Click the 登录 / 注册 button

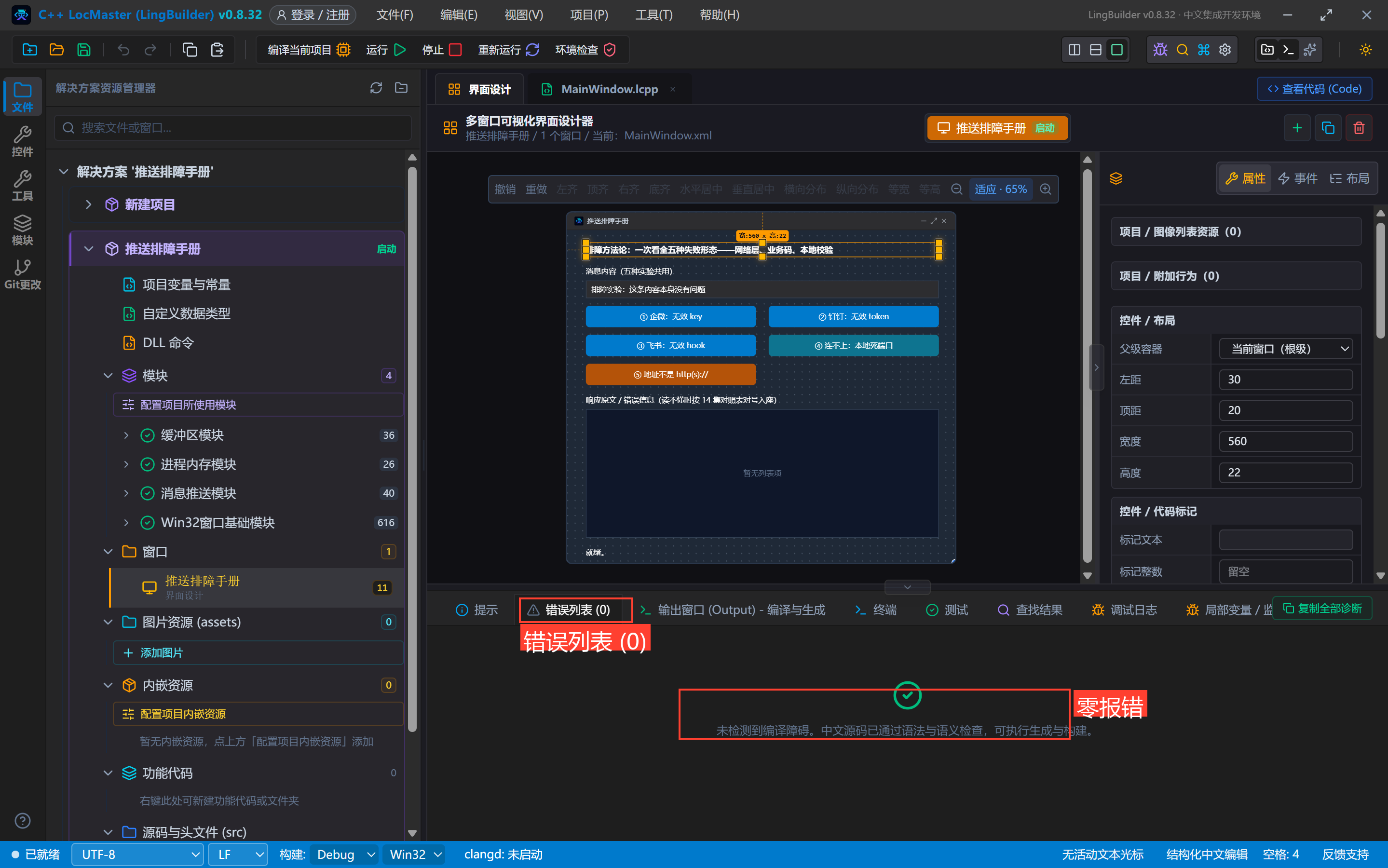tap(313, 15)
